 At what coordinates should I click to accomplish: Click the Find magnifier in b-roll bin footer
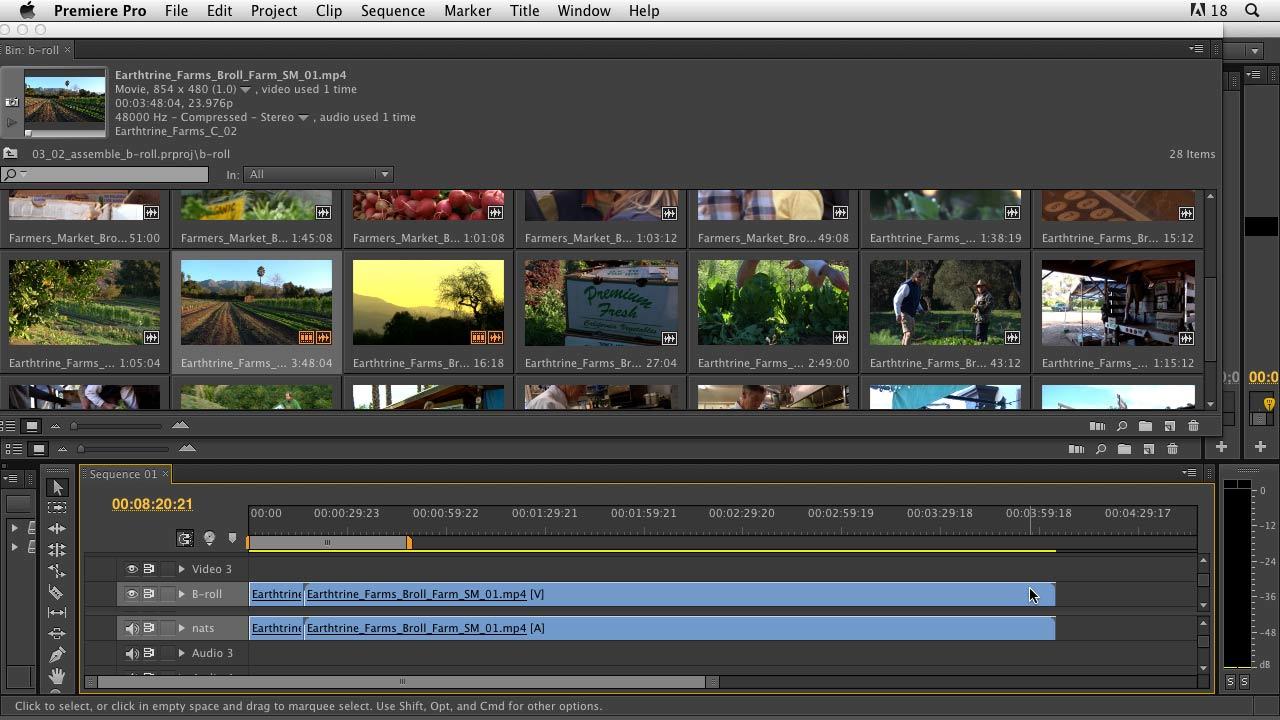click(1122, 426)
